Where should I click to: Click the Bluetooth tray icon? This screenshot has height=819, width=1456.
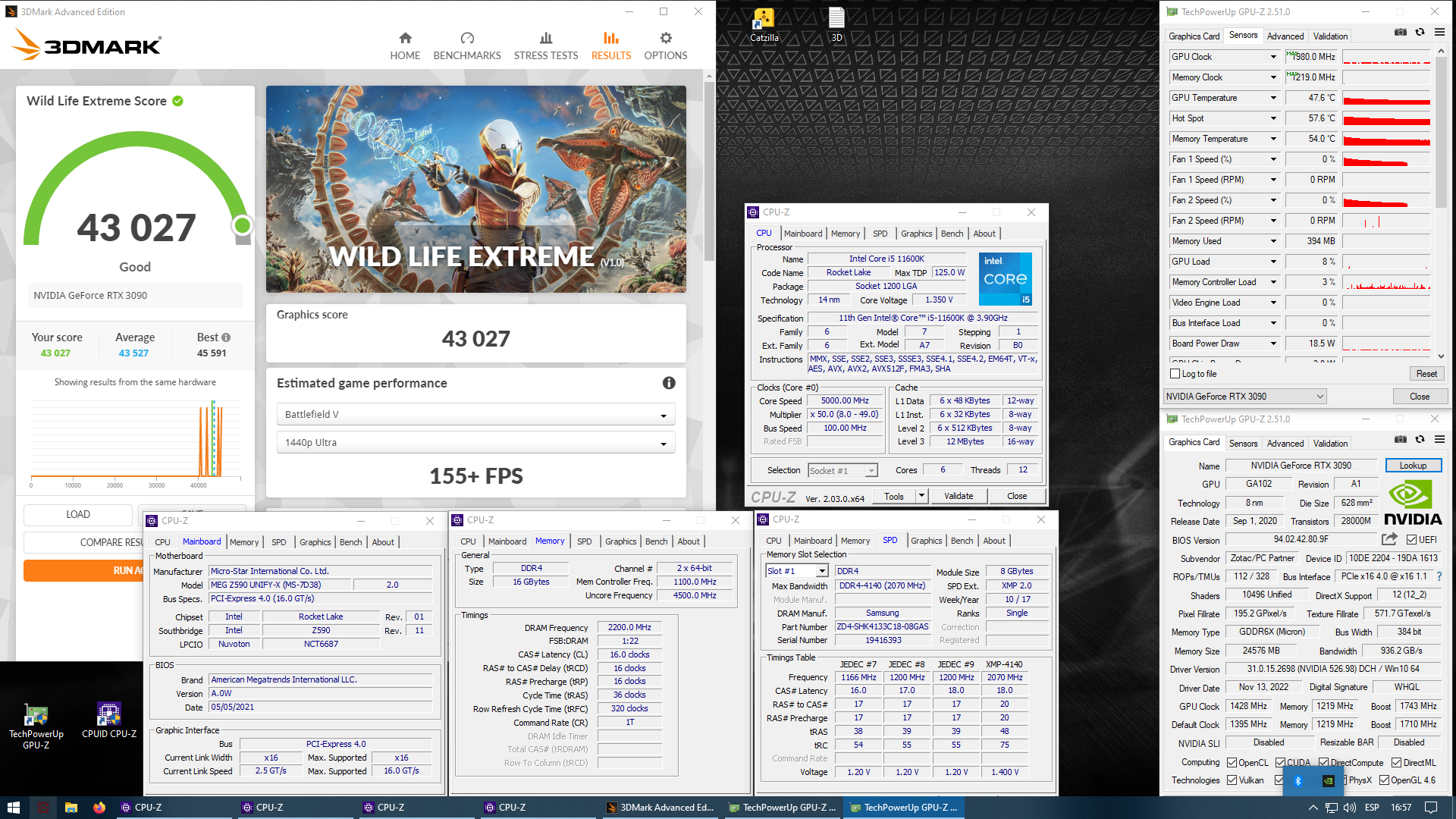pyautogui.click(x=1298, y=781)
